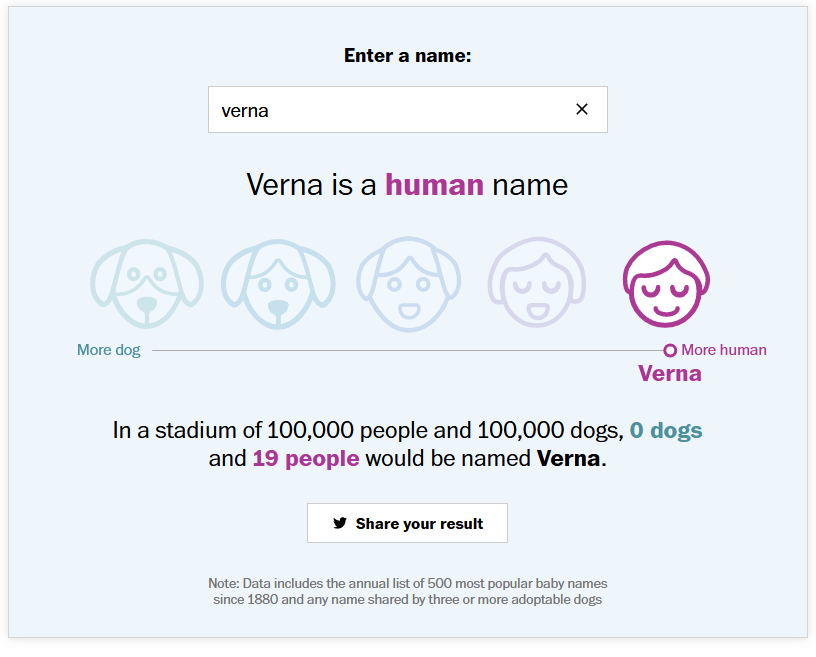Choose the middle half-dog half-human face icon
The width and height of the screenshot is (816, 657).
pos(408,283)
